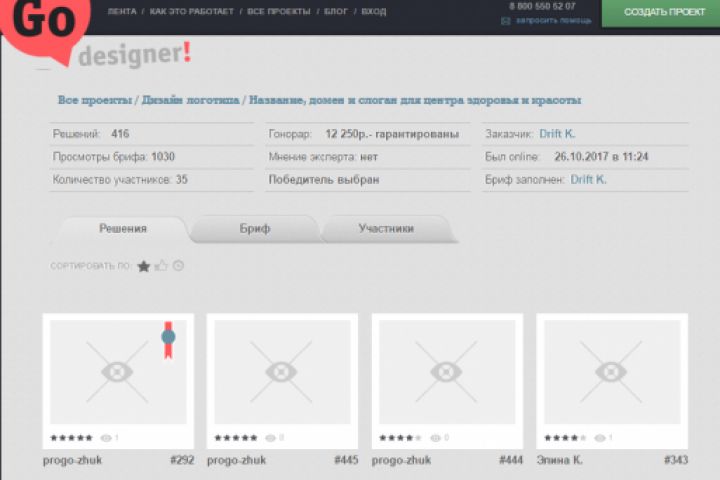This screenshot has width=720, height=480.
Task: Open hidden thumbnail of solution #444
Action: coord(447,372)
